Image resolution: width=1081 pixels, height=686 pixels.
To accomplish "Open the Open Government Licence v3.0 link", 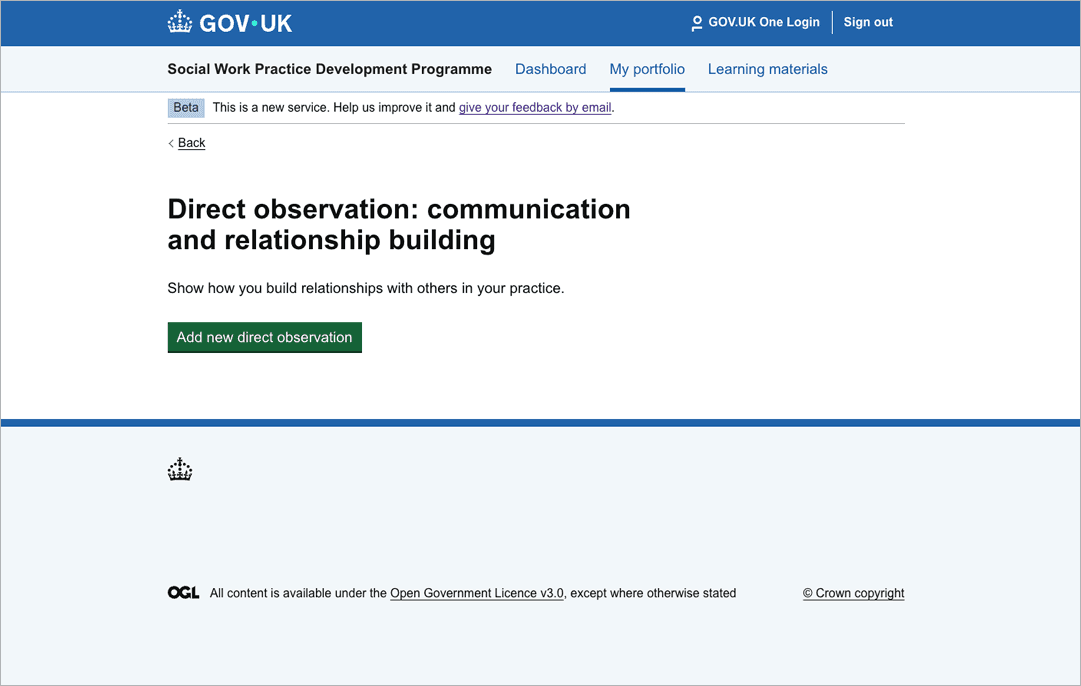I will click(476, 593).
